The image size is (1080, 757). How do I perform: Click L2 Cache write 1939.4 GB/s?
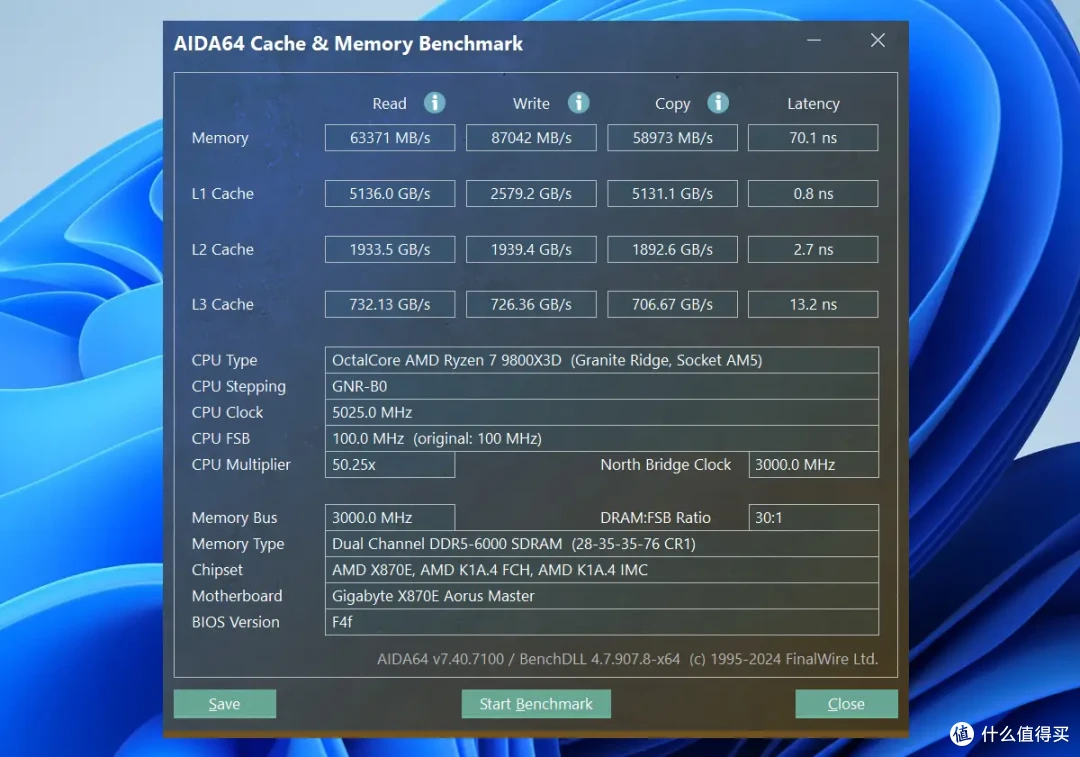click(x=531, y=249)
